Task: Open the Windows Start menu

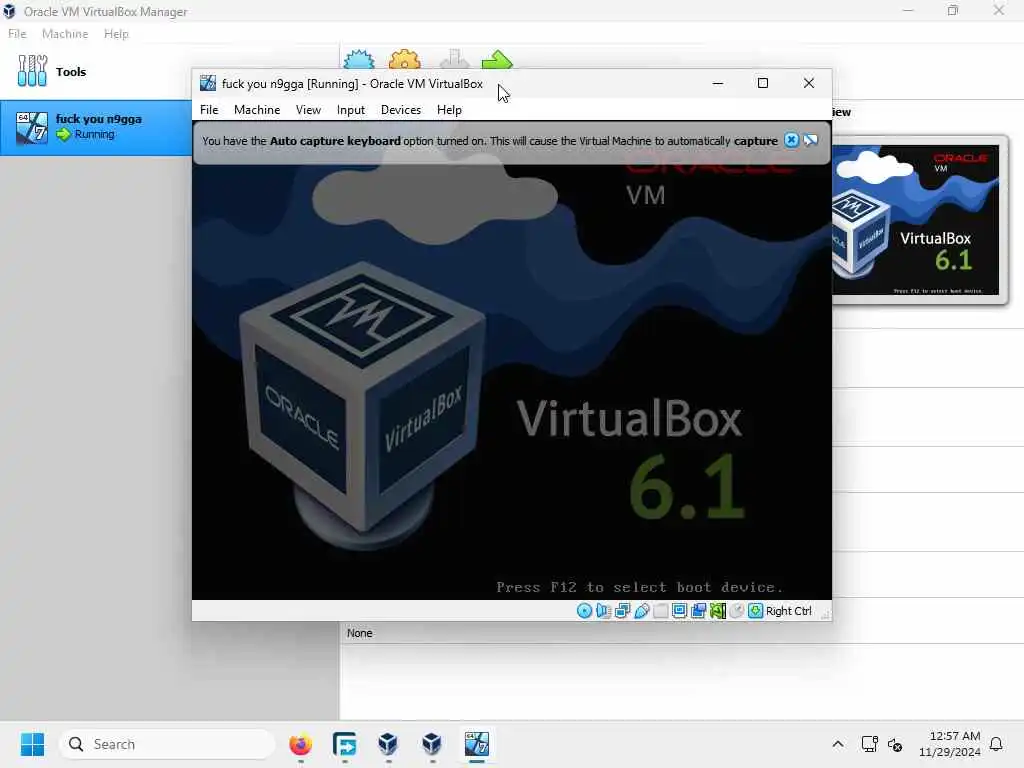Action: click(x=32, y=744)
